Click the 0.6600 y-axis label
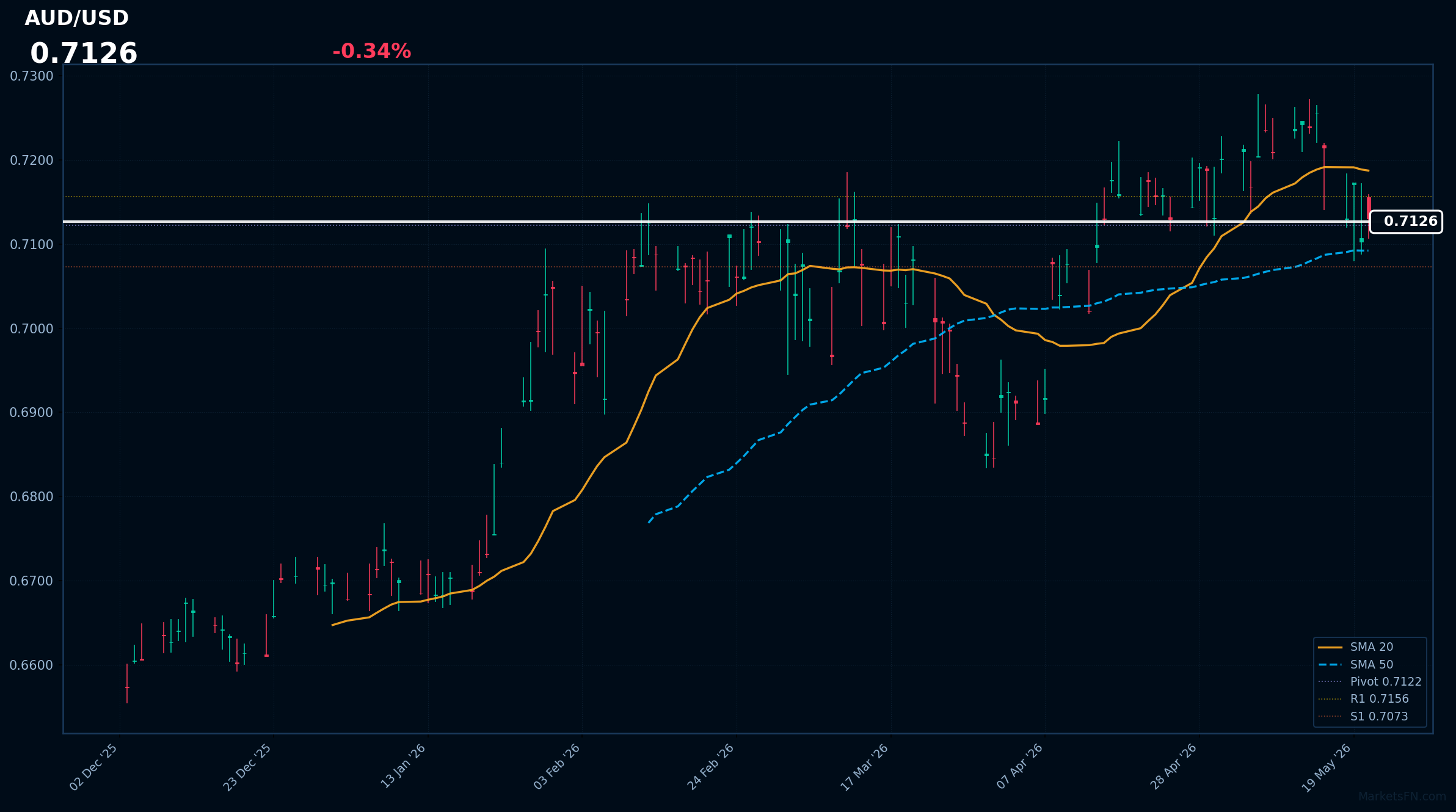This screenshot has height=812, width=1456. coord(32,665)
